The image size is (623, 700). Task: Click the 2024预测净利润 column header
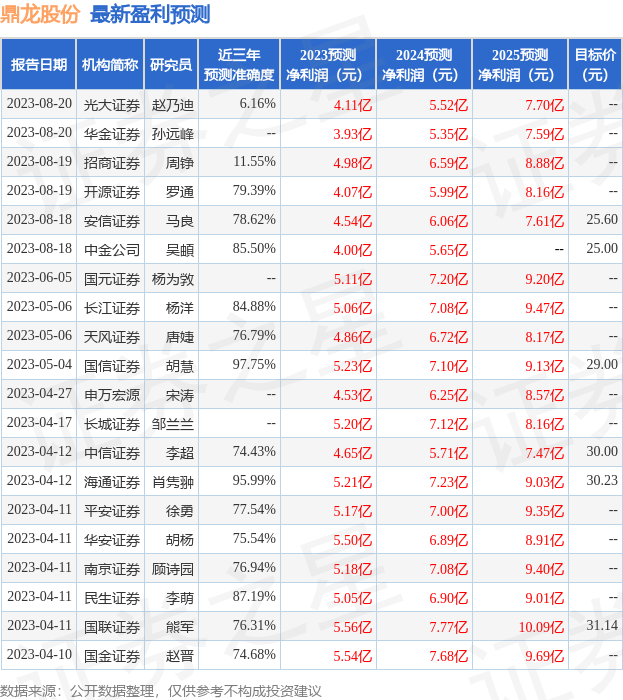coord(424,64)
